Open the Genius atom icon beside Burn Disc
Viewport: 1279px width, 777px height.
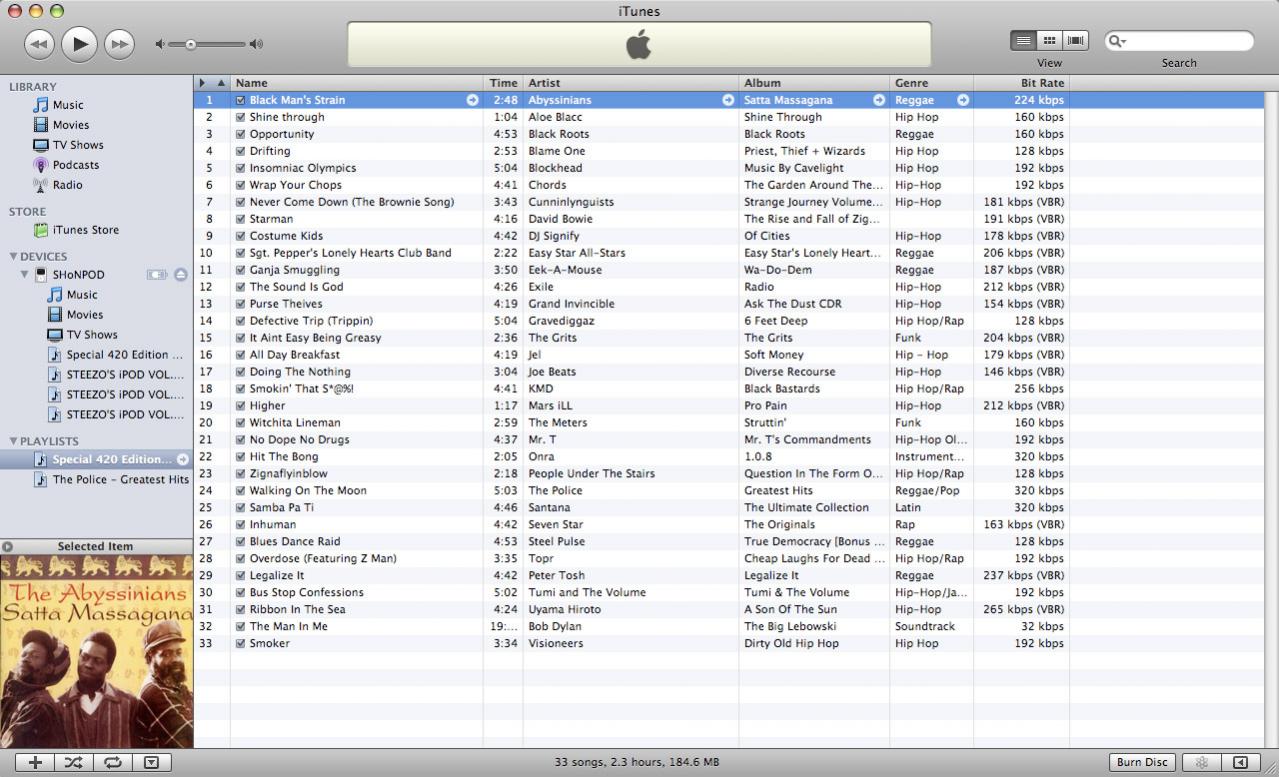1202,762
